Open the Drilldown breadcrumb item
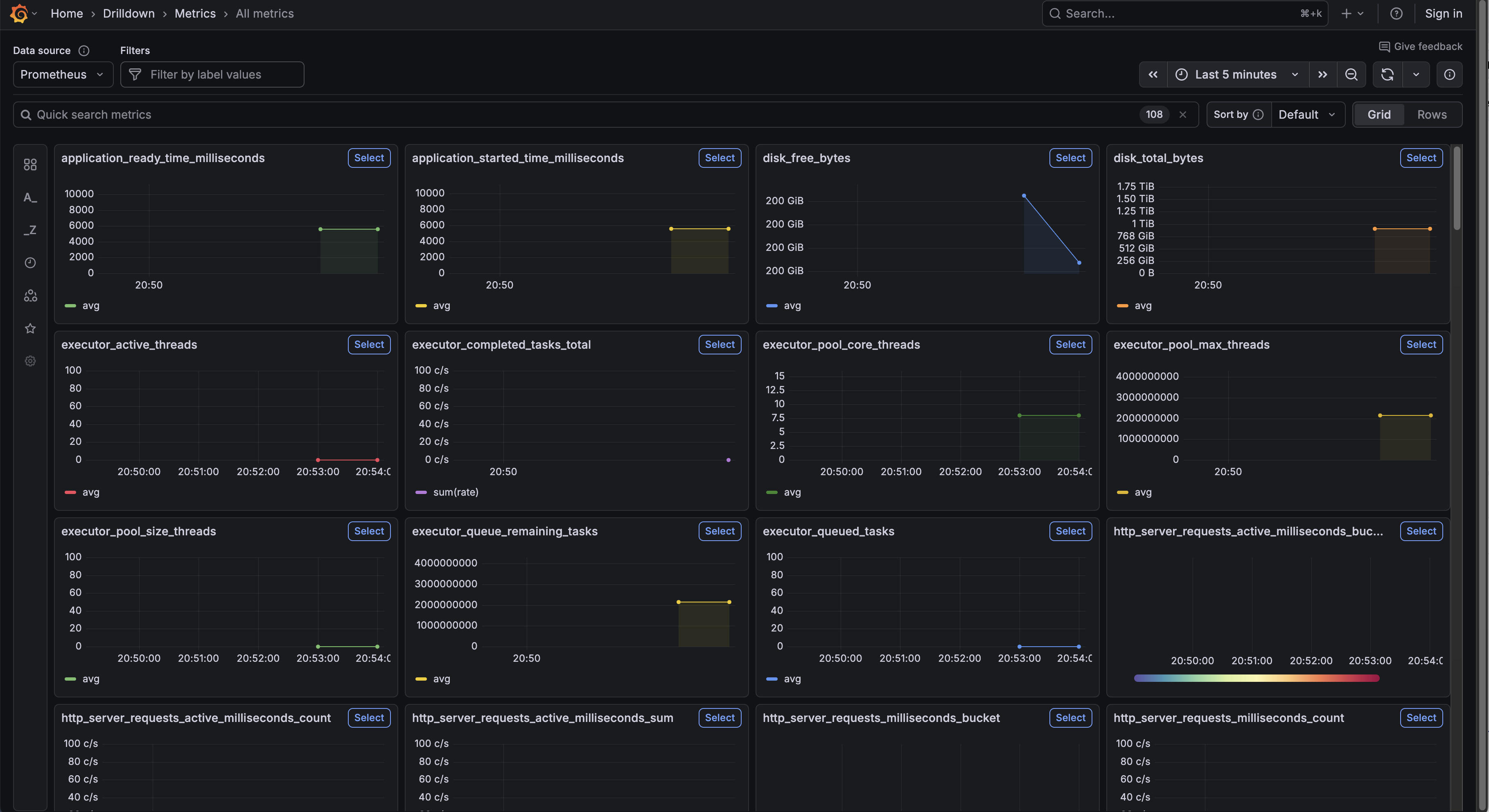Image resolution: width=1489 pixels, height=812 pixels. coord(129,13)
